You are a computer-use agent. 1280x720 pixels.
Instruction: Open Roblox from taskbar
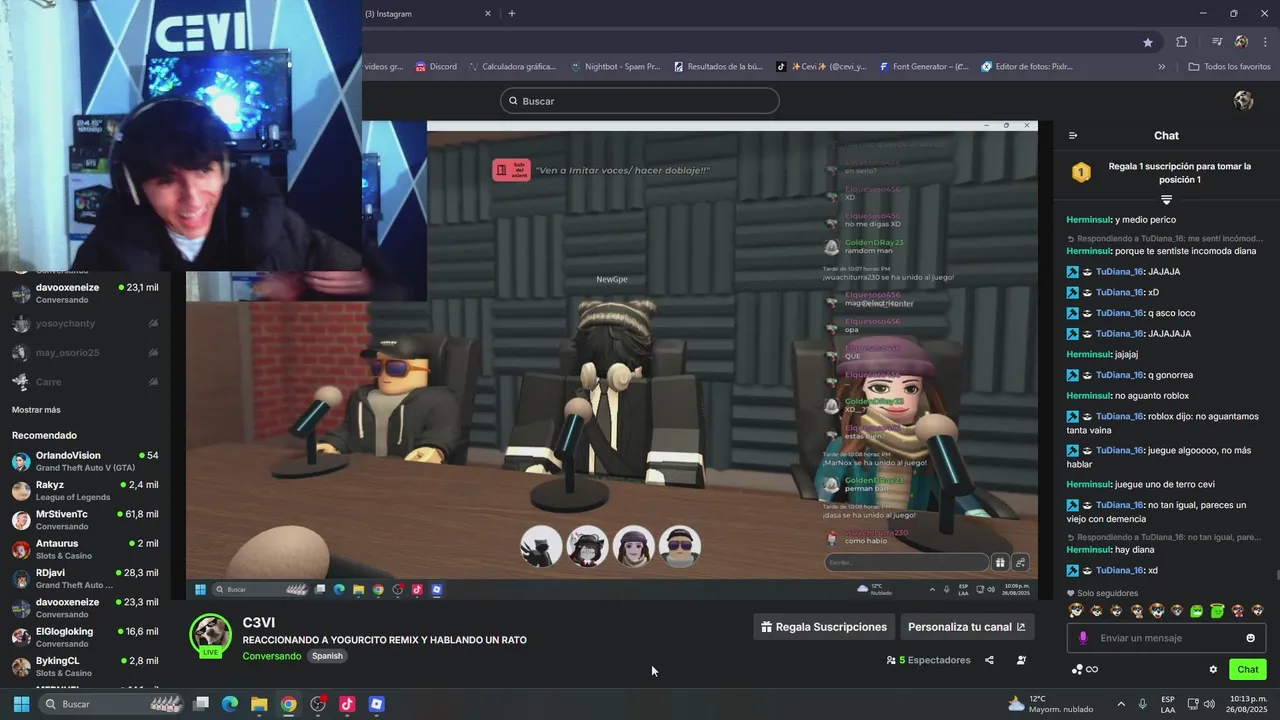[x=376, y=704]
